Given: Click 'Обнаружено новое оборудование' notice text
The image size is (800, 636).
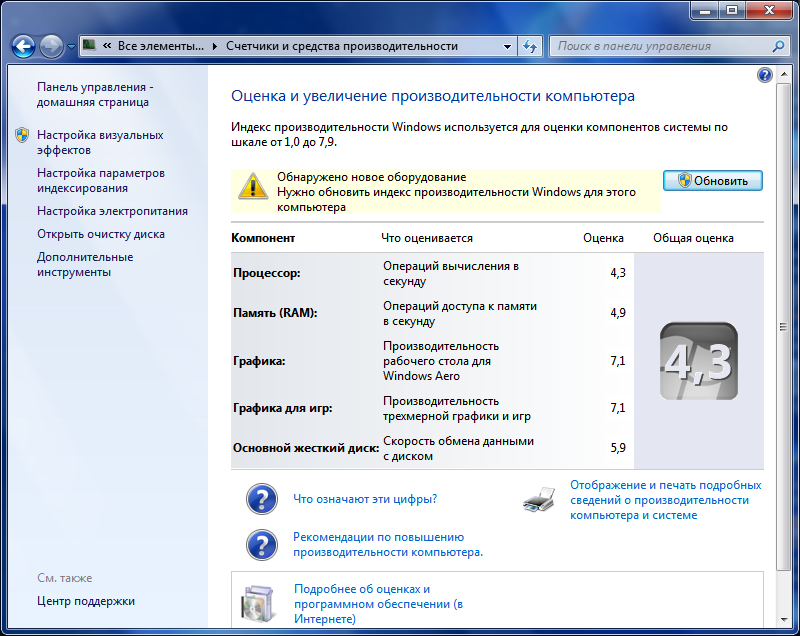Looking at the screenshot, I should tap(371, 177).
